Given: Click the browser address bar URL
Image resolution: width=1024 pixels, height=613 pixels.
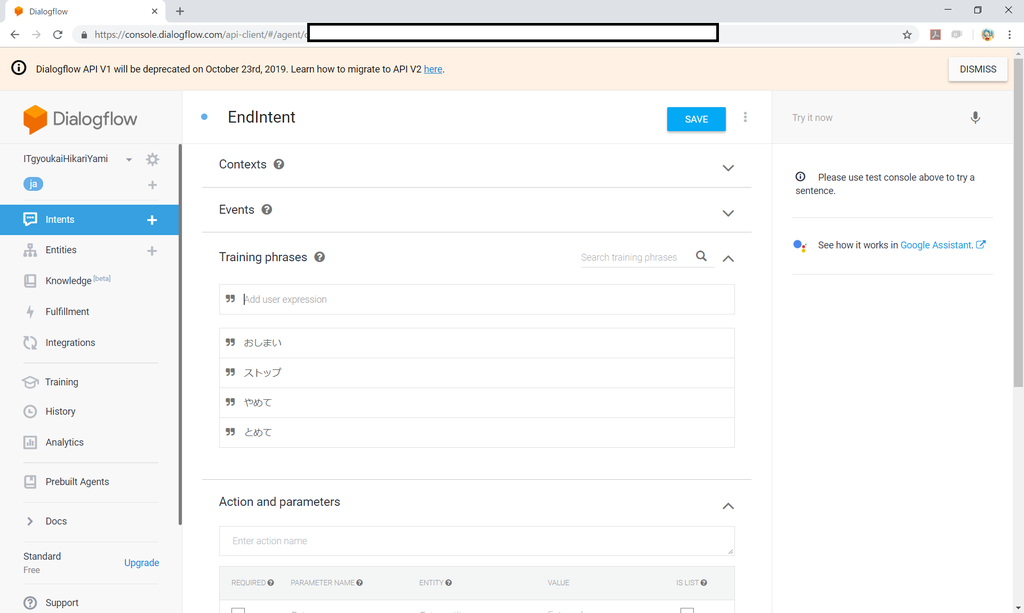Looking at the screenshot, I should click(x=199, y=35).
